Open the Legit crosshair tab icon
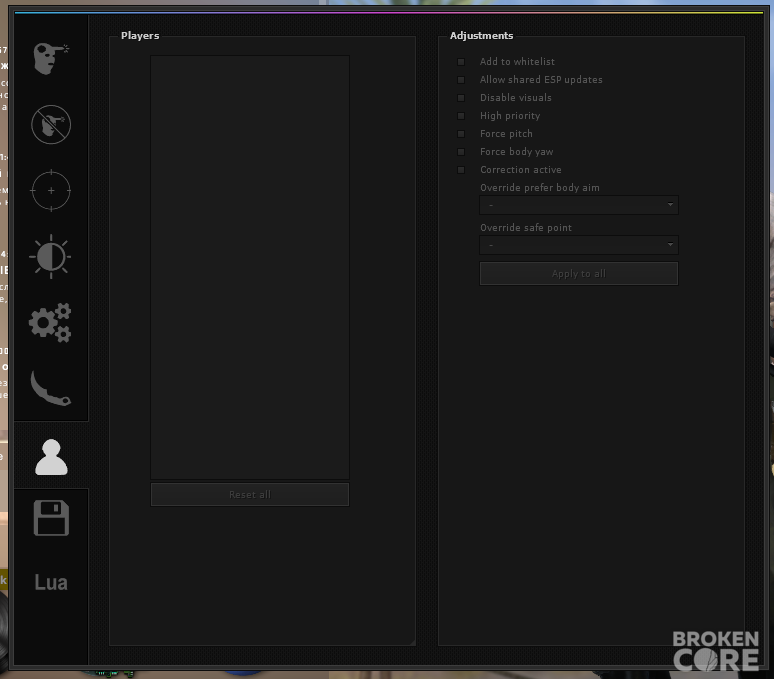Viewport: 774px width, 679px height. point(51,190)
